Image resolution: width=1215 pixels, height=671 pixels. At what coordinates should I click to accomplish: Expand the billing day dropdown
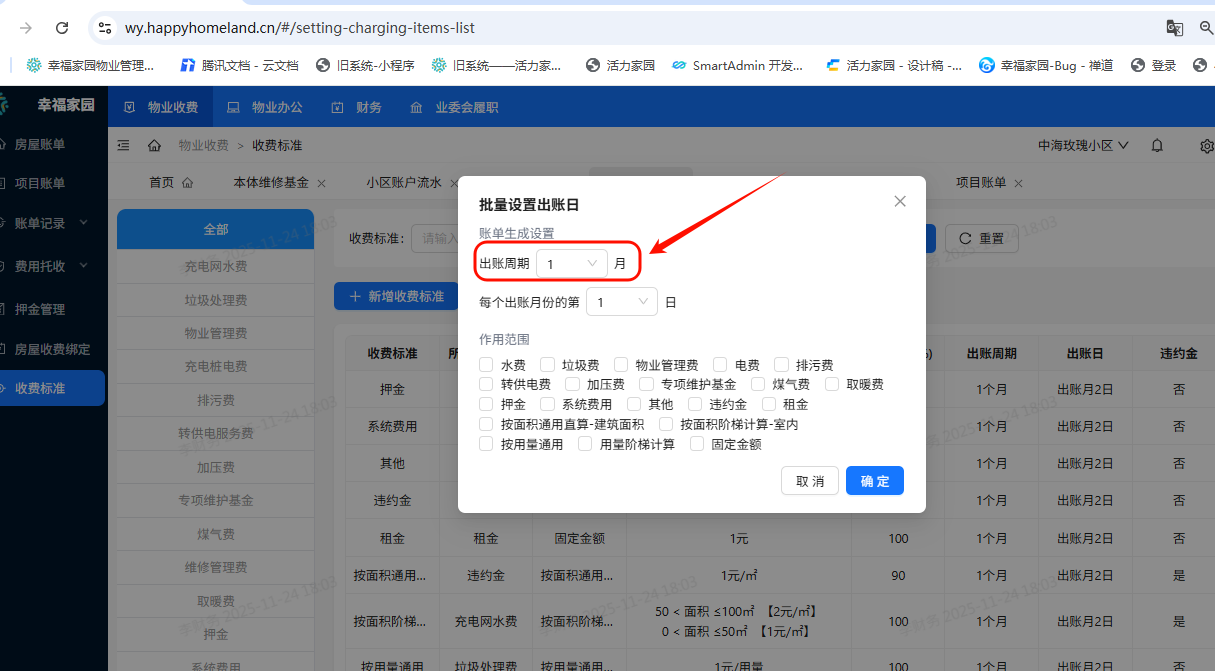click(x=621, y=300)
